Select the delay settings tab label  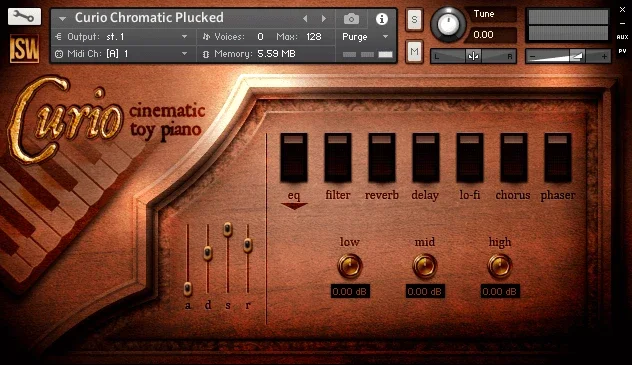425,195
